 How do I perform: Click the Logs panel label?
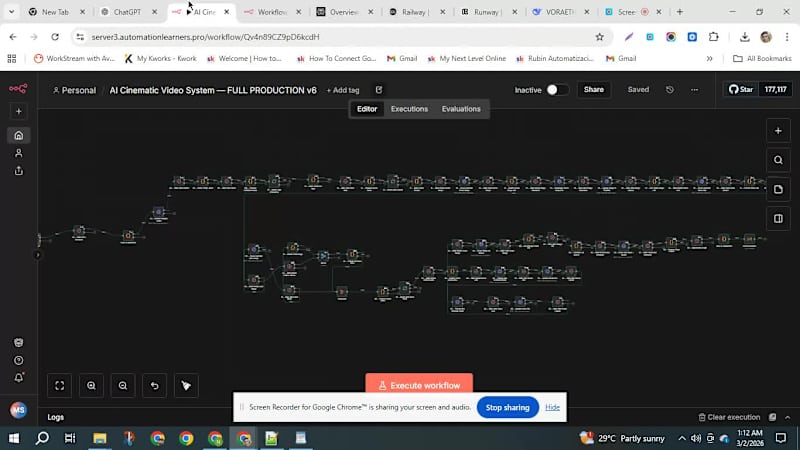tap(56, 417)
